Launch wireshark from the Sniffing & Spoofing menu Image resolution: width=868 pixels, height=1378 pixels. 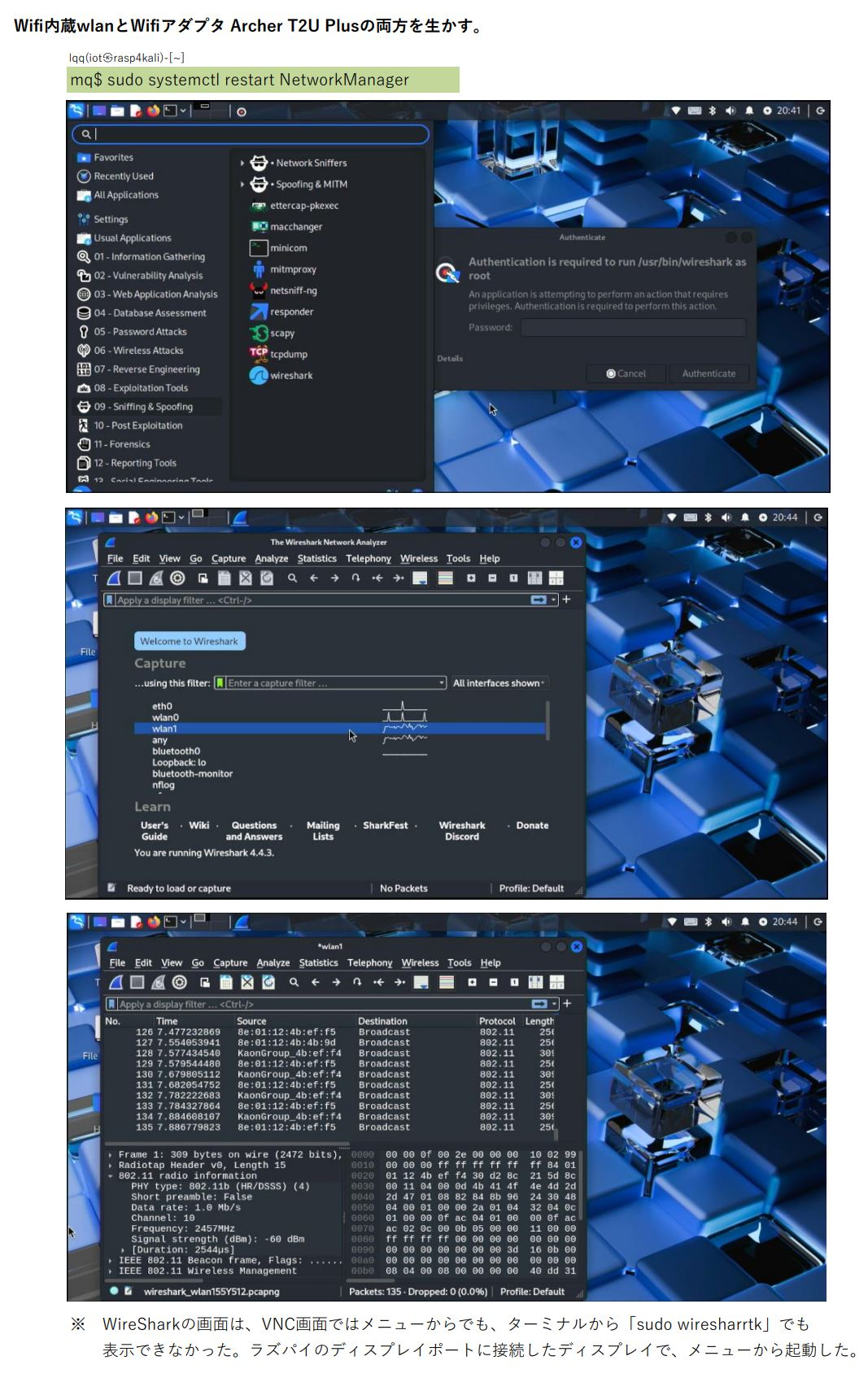coord(281,376)
